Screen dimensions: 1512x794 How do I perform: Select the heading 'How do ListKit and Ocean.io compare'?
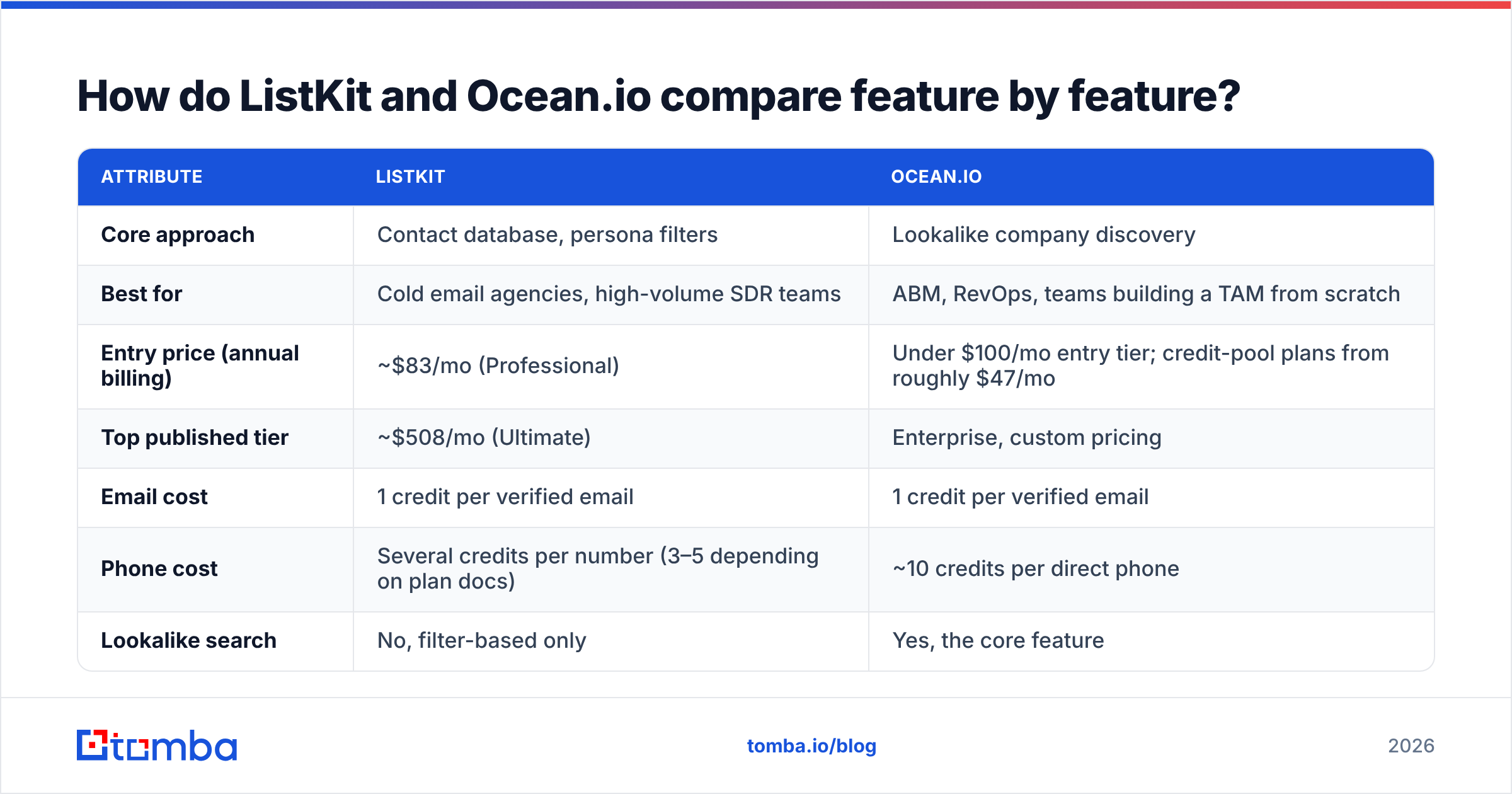[658, 96]
